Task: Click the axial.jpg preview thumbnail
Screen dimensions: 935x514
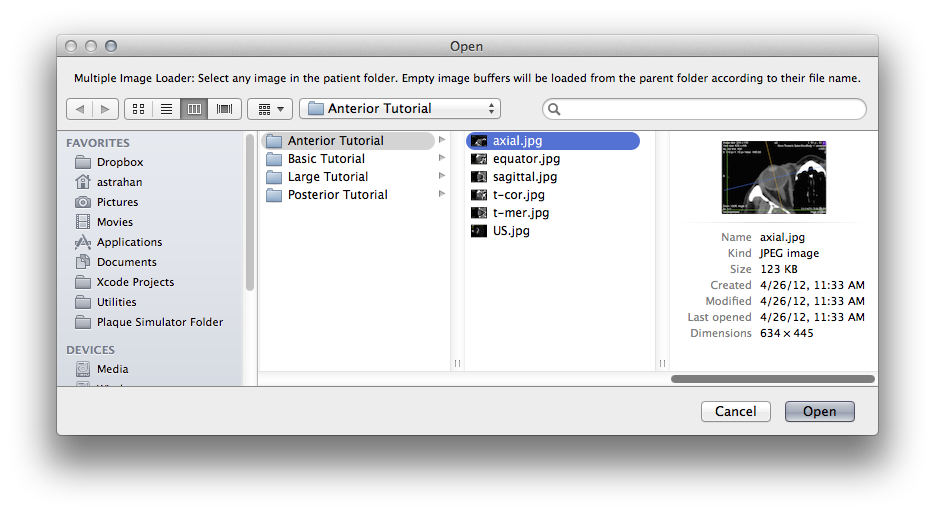Action: [x=774, y=177]
